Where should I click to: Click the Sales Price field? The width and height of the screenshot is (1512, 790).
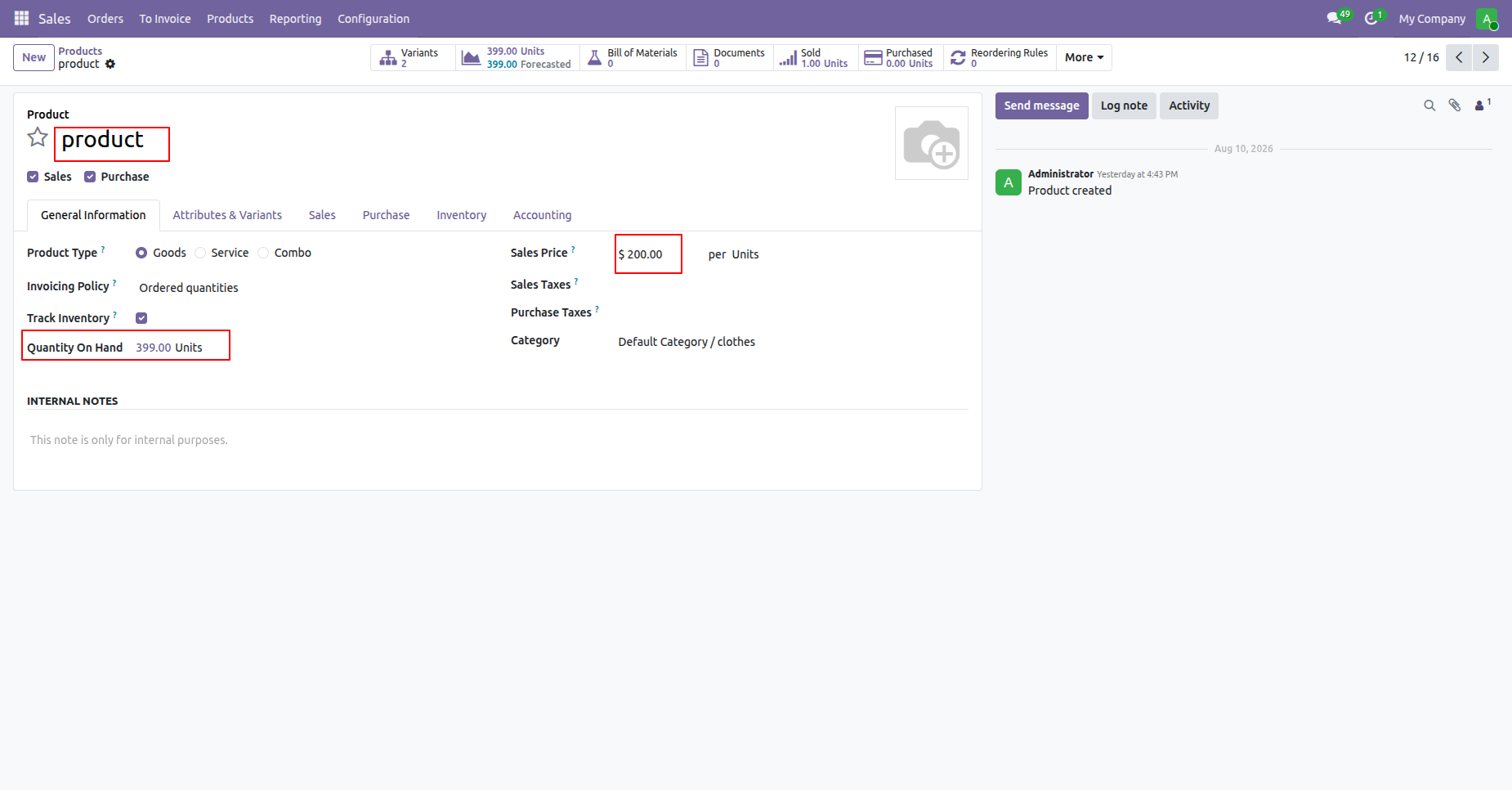pos(648,254)
